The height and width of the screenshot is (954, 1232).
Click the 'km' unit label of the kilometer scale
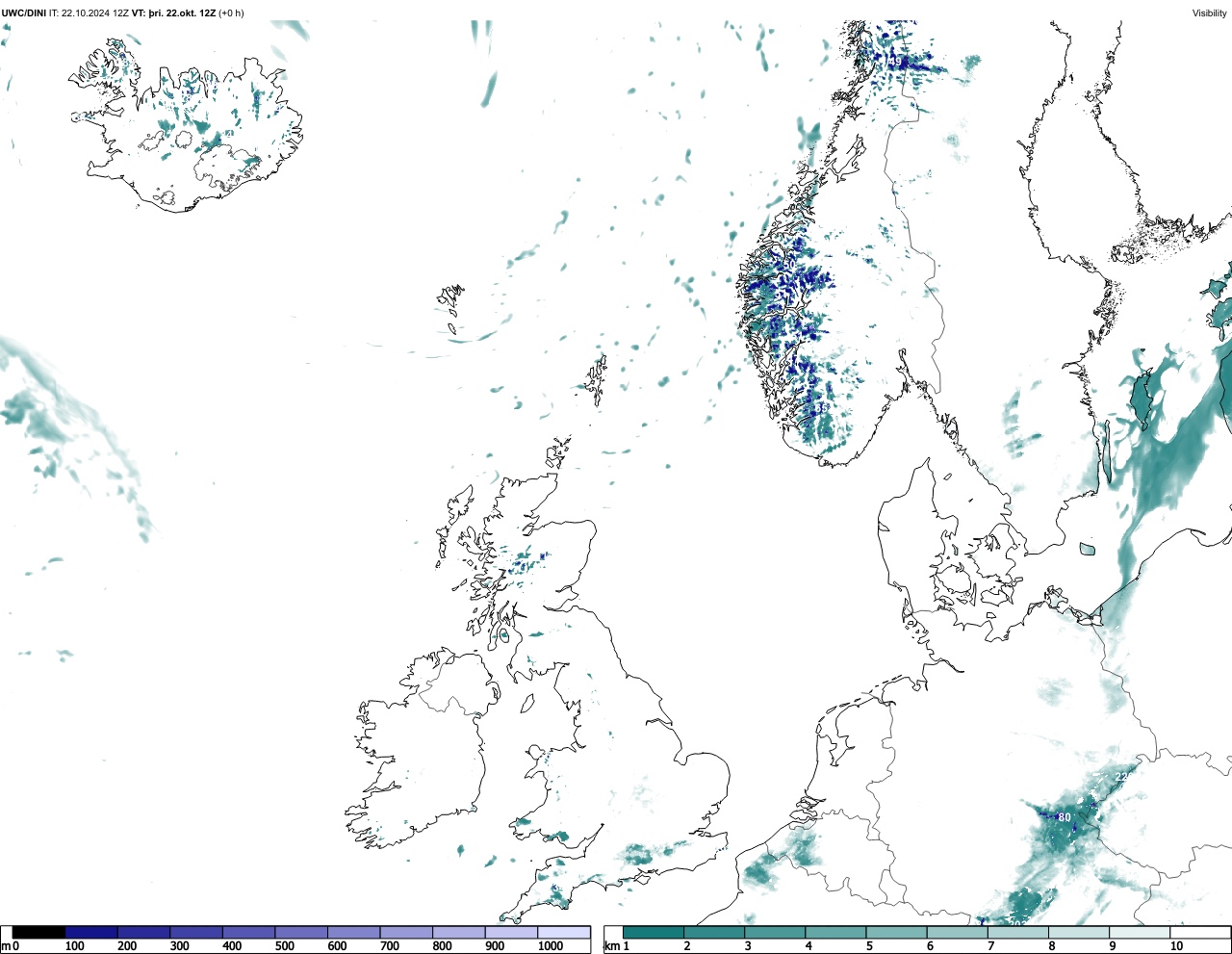tap(610, 946)
